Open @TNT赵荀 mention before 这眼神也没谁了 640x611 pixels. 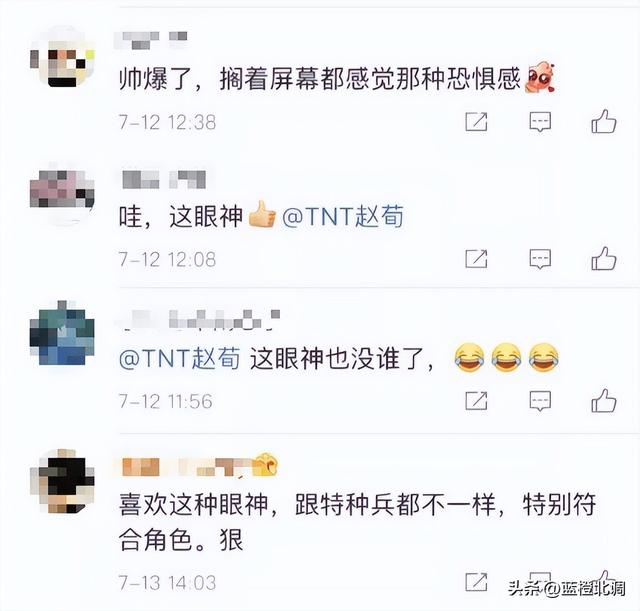point(180,358)
